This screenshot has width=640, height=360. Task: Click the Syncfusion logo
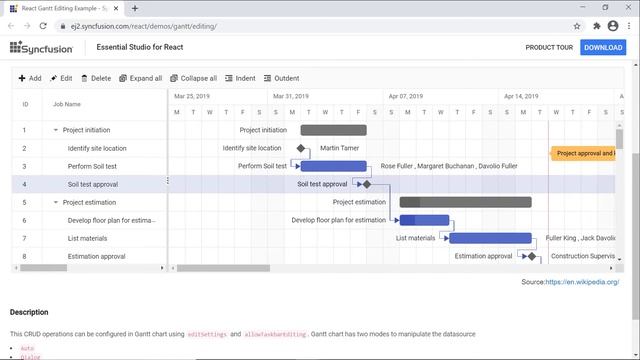(x=41, y=47)
